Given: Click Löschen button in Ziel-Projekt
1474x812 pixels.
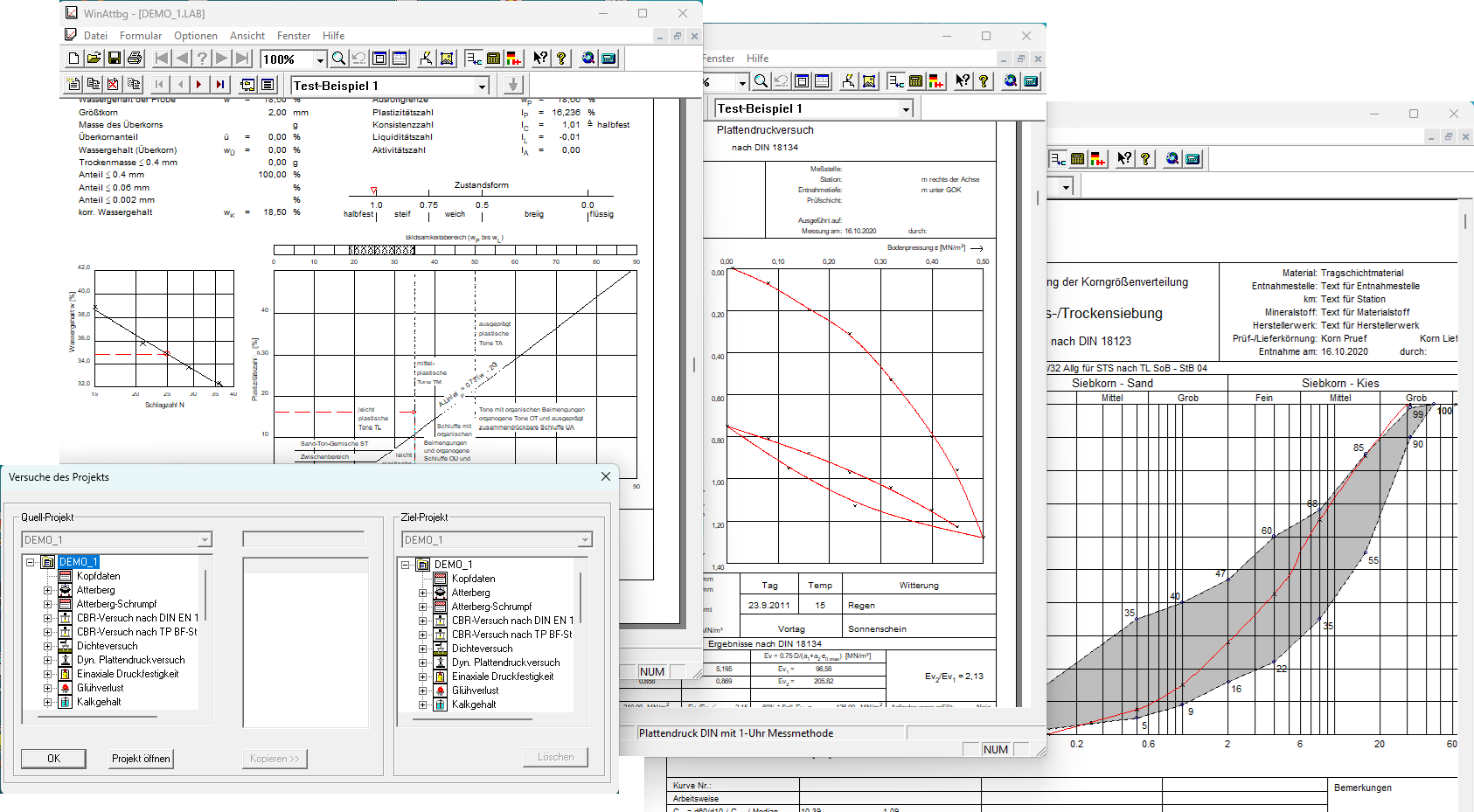Looking at the screenshot, I should (x=556, y=757).
